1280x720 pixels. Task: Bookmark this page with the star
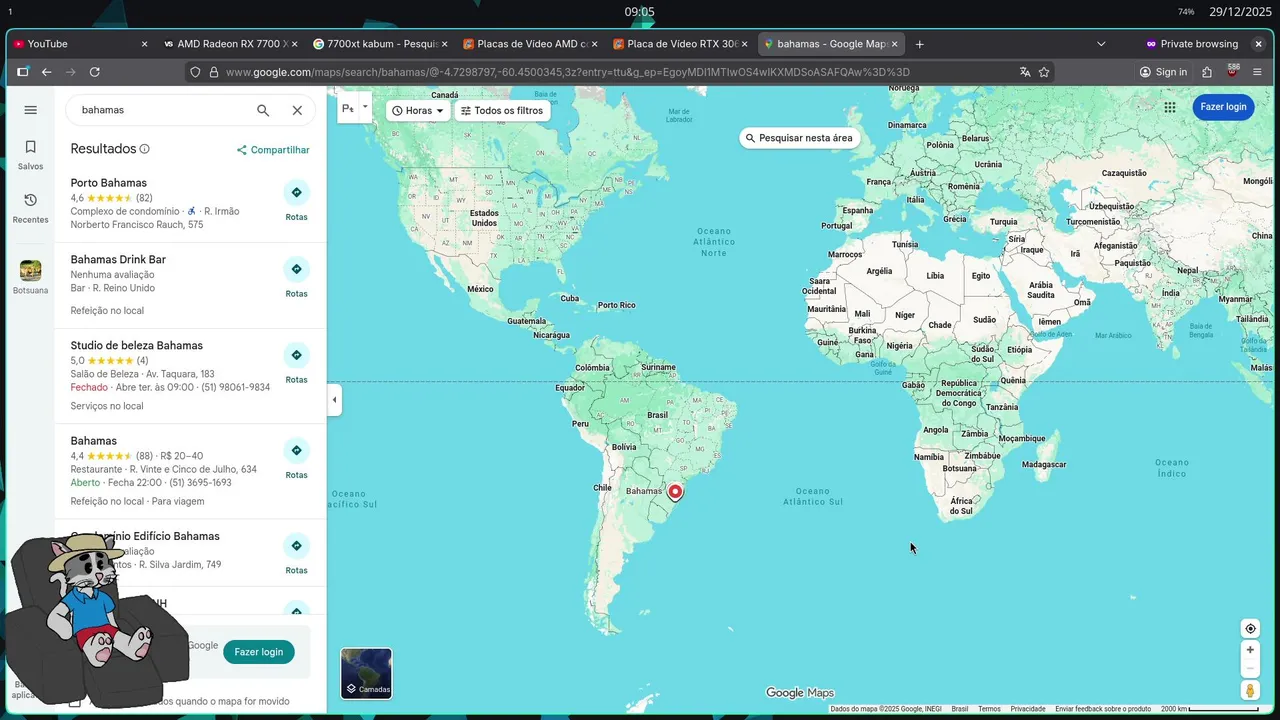pyautogui.click(x=1044, y=72)
